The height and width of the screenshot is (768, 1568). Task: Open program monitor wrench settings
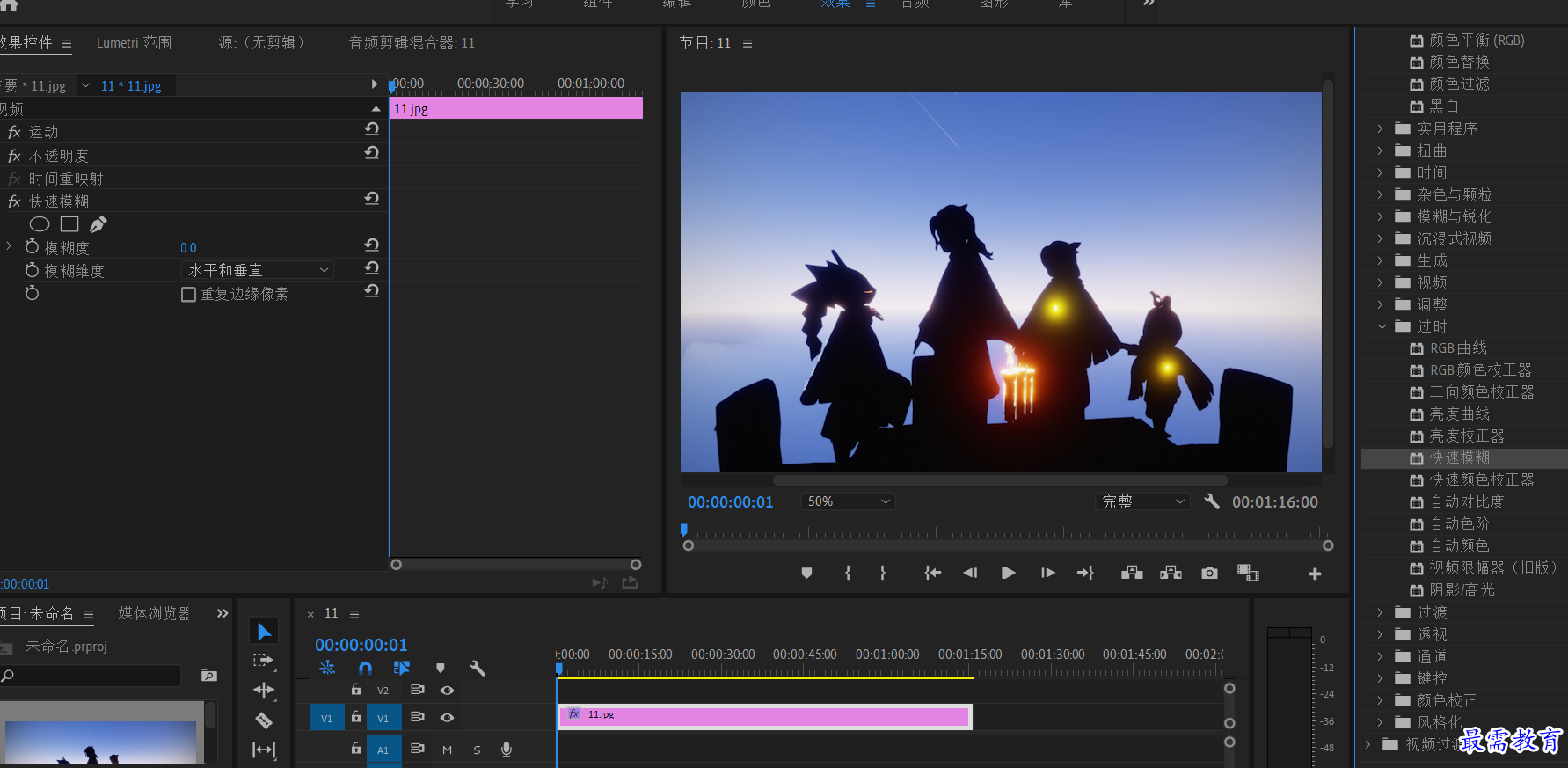tap(1212, 501)
